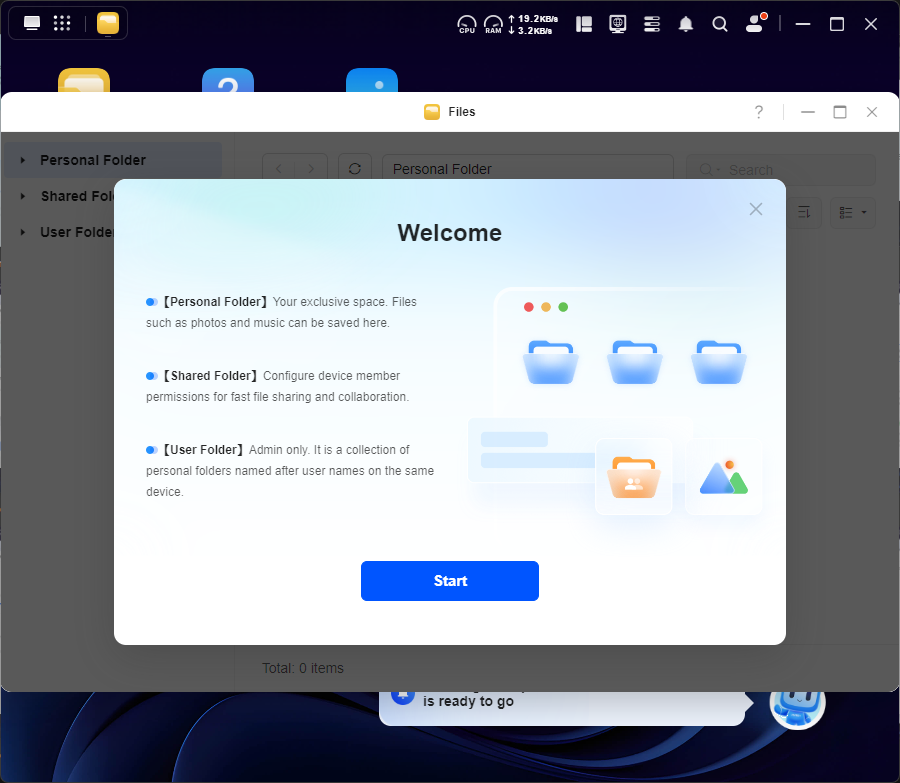Show desktop via the monitor icon
This screenshot has width=900, height=783.
pos(32,23)
